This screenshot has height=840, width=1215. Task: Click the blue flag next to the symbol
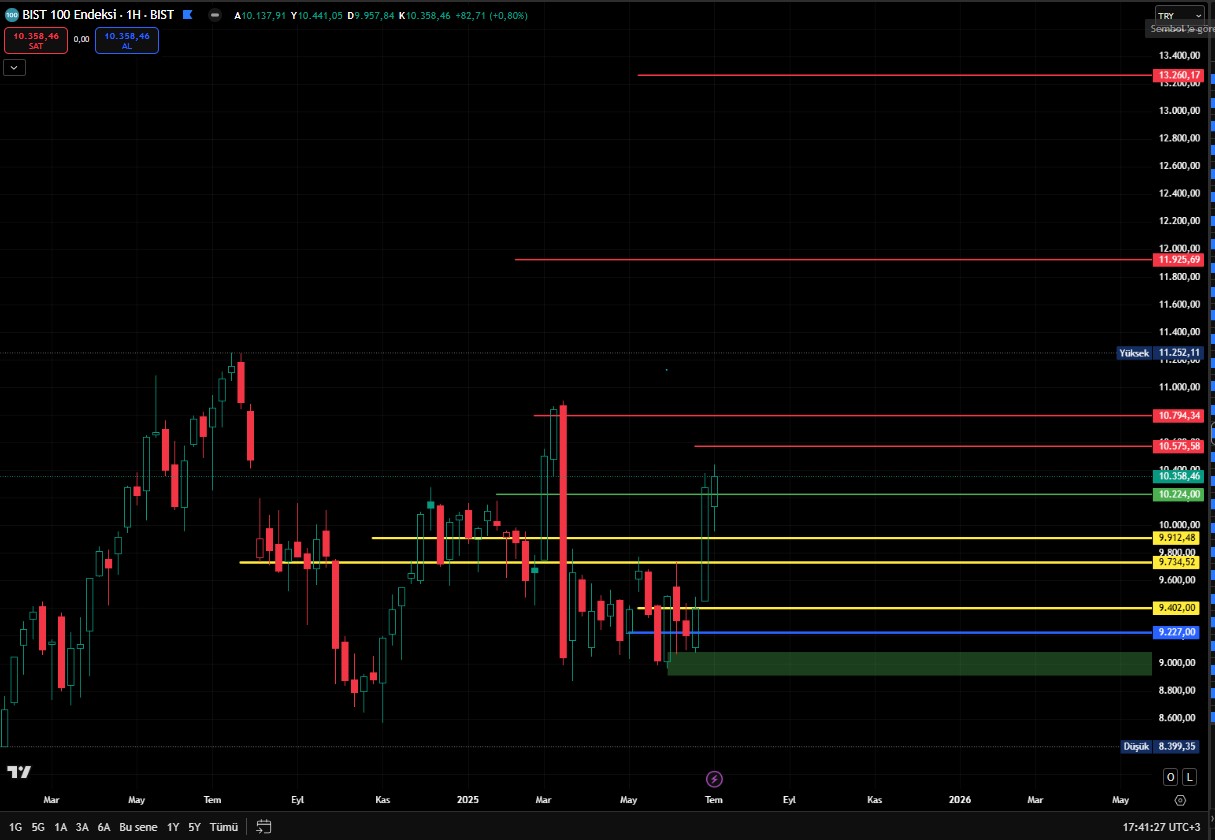point(187,15)
